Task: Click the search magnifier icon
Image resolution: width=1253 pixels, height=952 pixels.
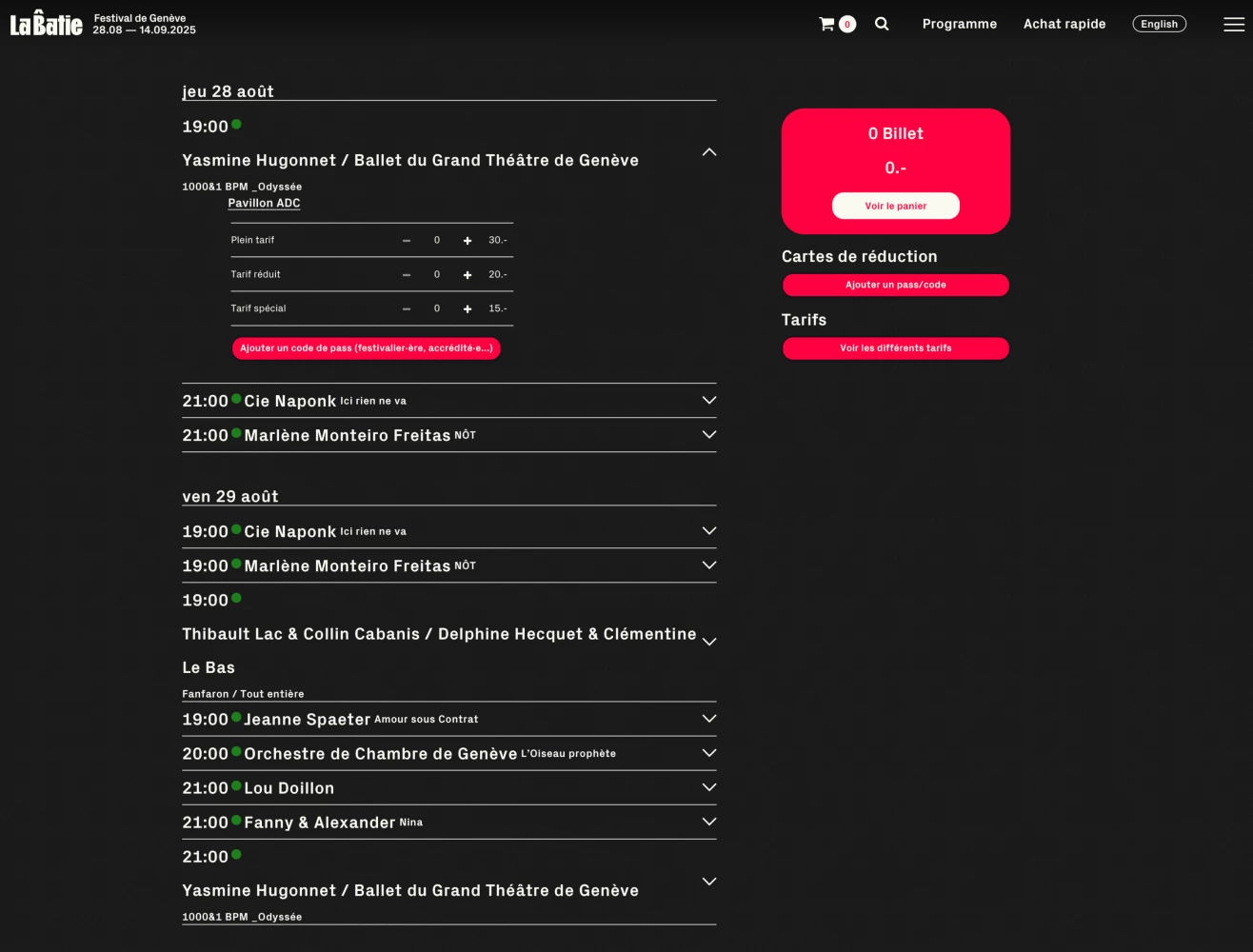Action: tap(882, 24)
